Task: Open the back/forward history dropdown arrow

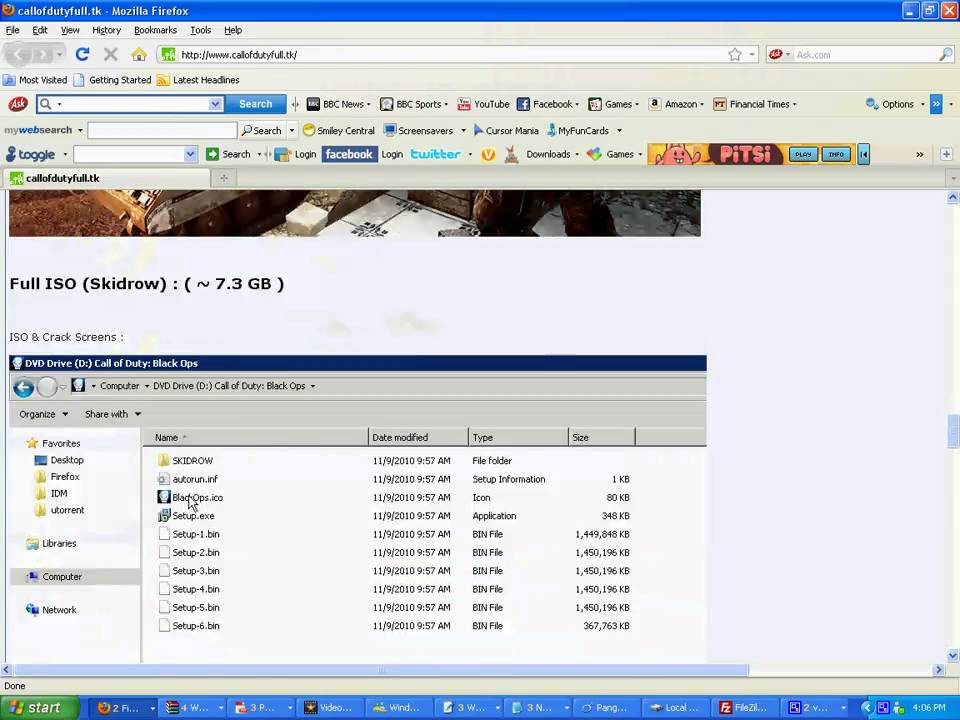Action: (59, 54)
